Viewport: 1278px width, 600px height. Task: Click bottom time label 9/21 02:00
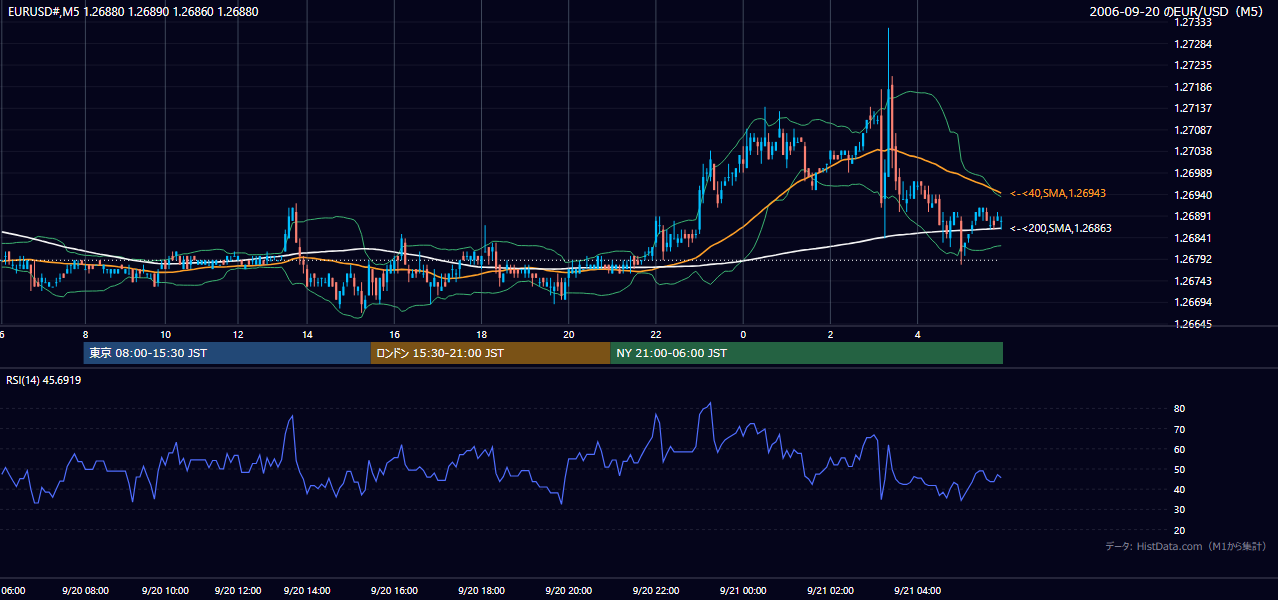click(830, 590)
